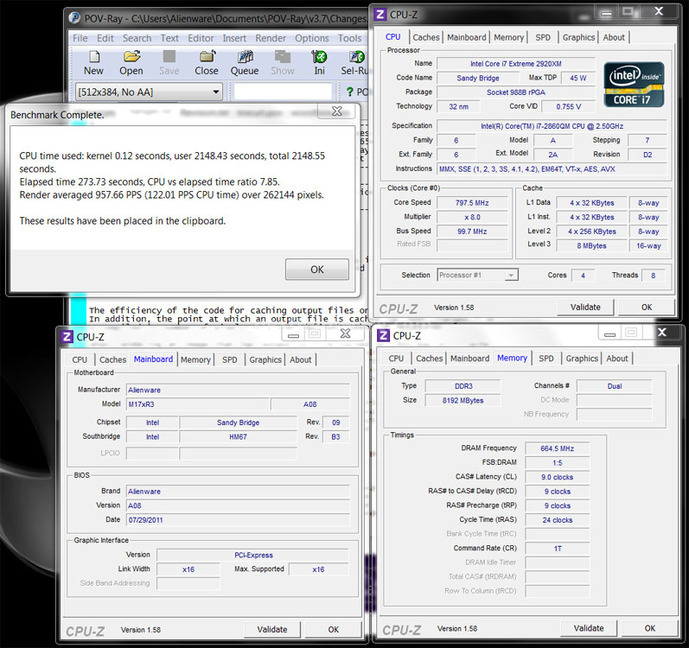
Task: Select Graphics tab in the Mainboard CPU-Z window
Action: (265, 359)
